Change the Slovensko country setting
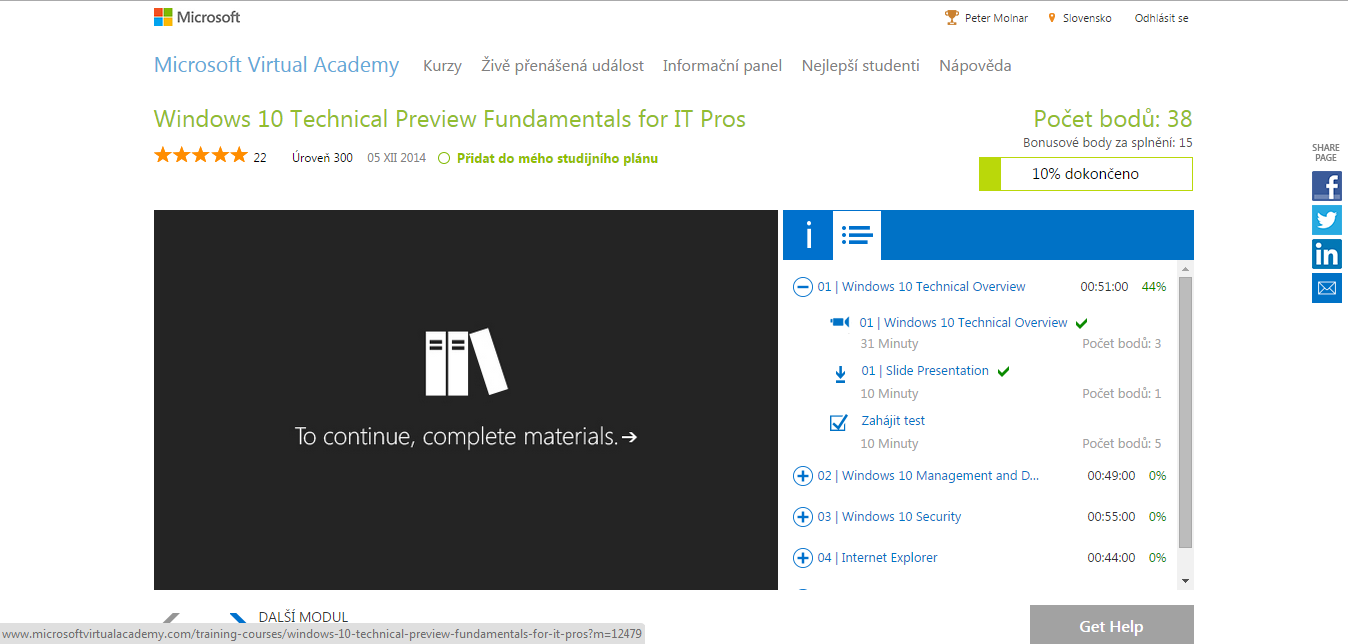 click(1087, 18)
